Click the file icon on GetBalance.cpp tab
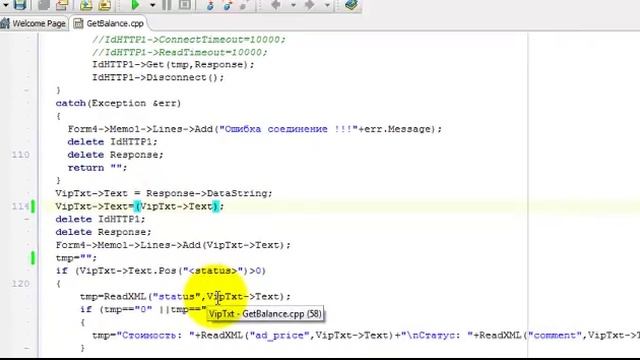The height and width of the screenshot is (360, 640). tap(78, 24)
